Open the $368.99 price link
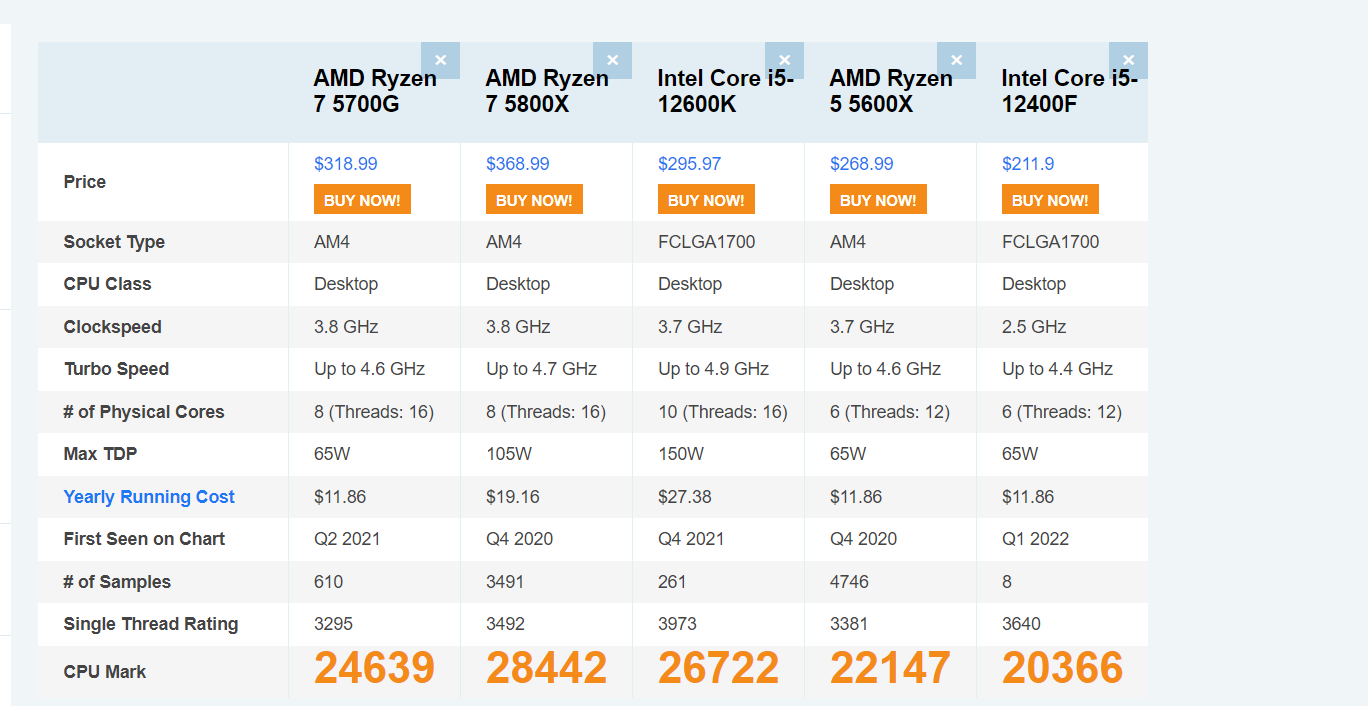The image size is (1368, 706). [x=518, y=164]
